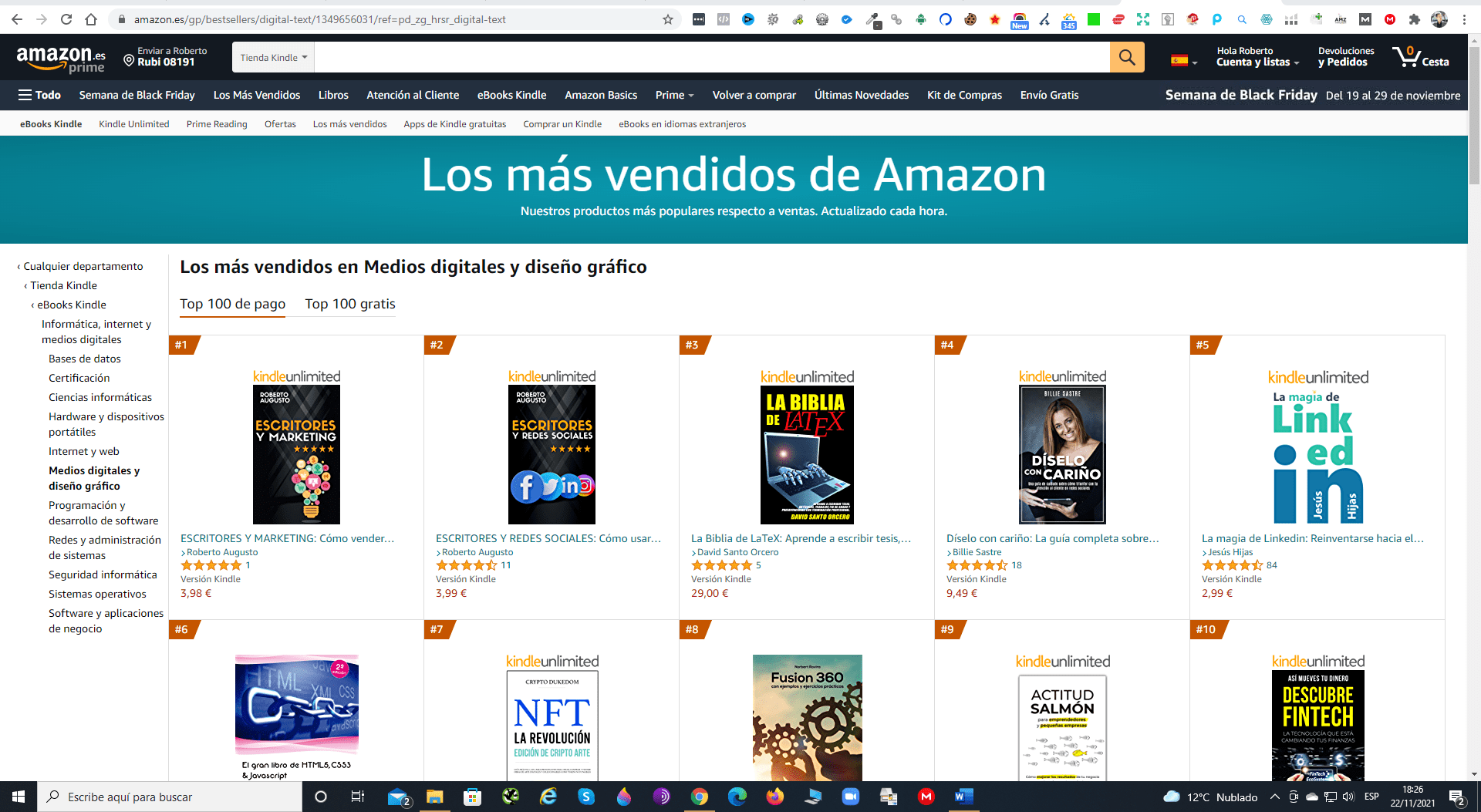This screenshot has width=1481, height=812.
Task: Click the delivery location pin icon
Action: (129, 59)
